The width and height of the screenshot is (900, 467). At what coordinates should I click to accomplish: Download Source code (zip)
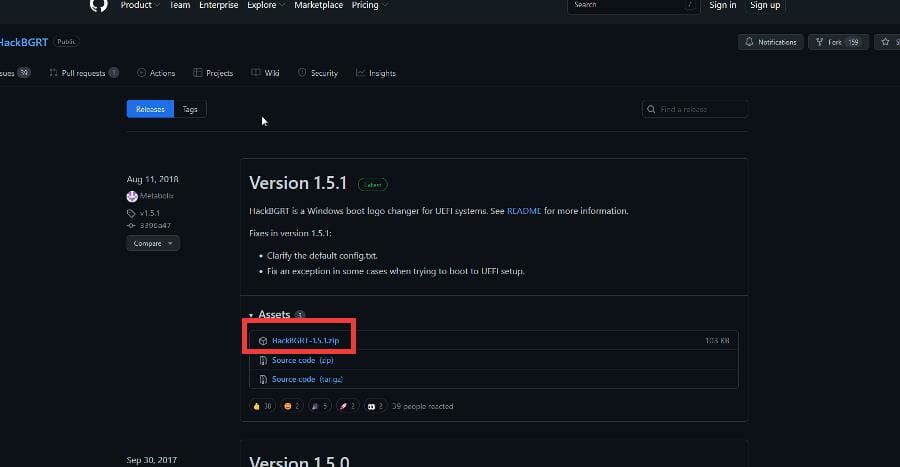pos(302,360)
